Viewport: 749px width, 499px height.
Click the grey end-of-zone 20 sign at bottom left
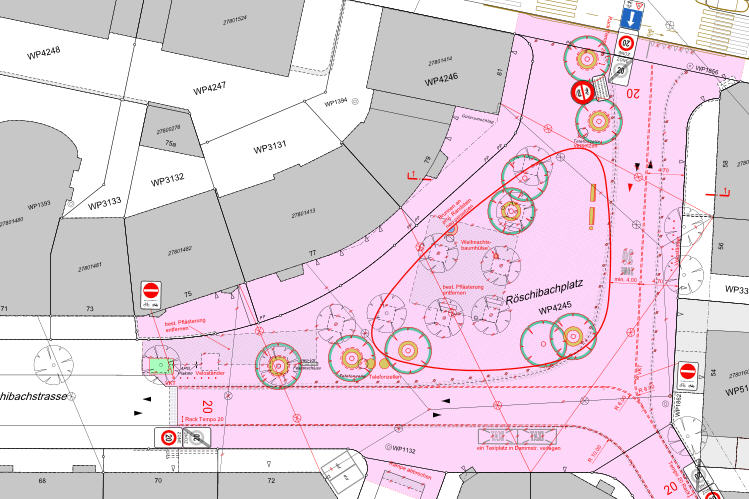point(197,437)
